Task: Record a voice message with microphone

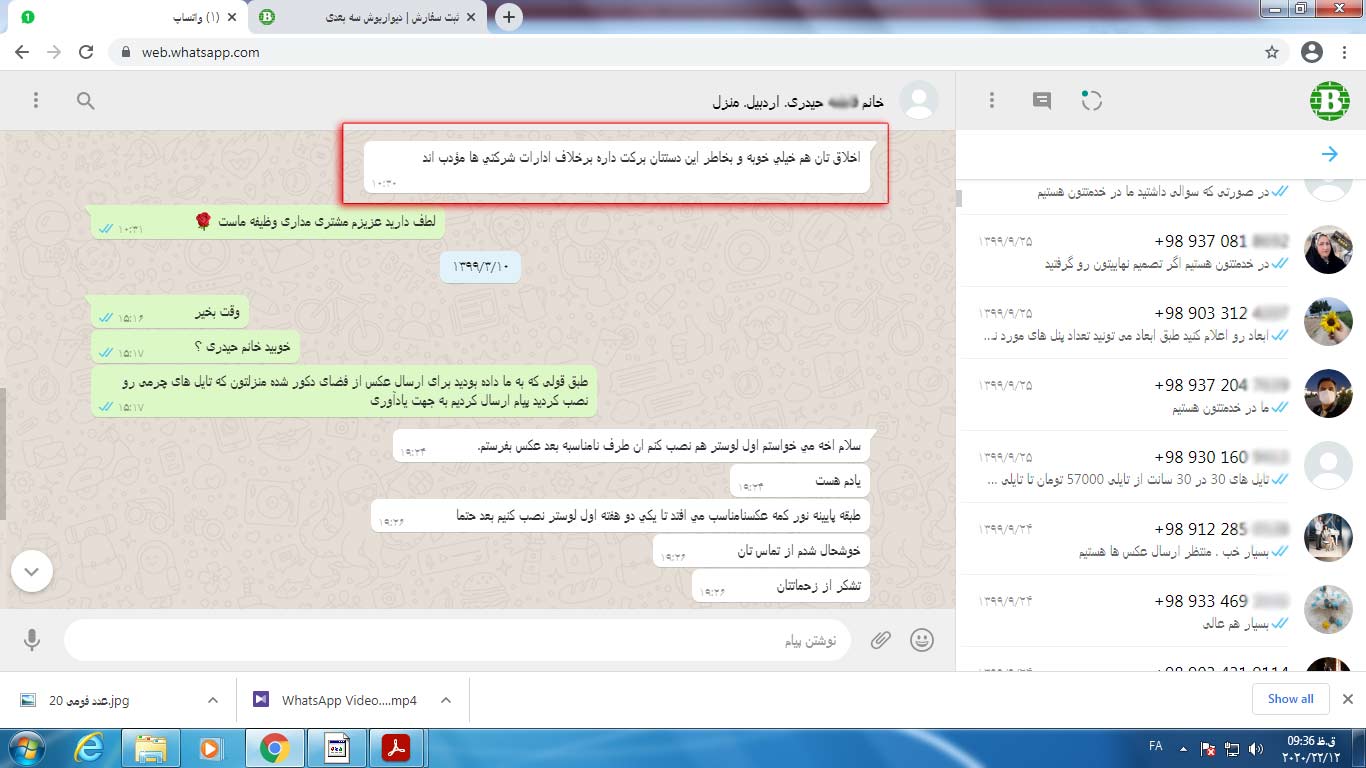Action: [32, 640]
